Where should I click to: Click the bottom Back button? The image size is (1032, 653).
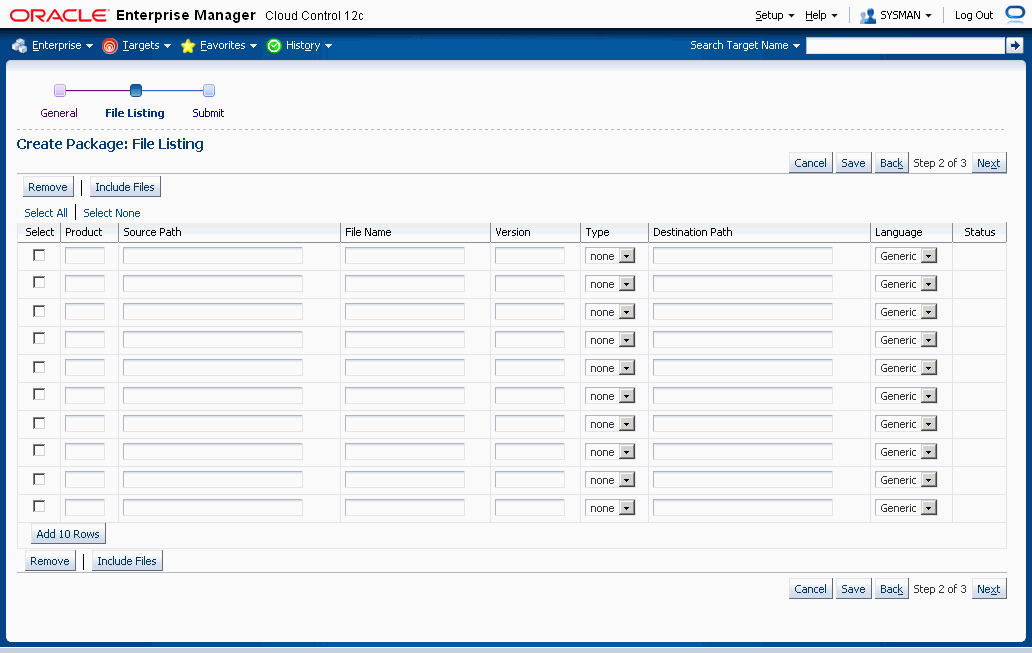pos(891,588)
